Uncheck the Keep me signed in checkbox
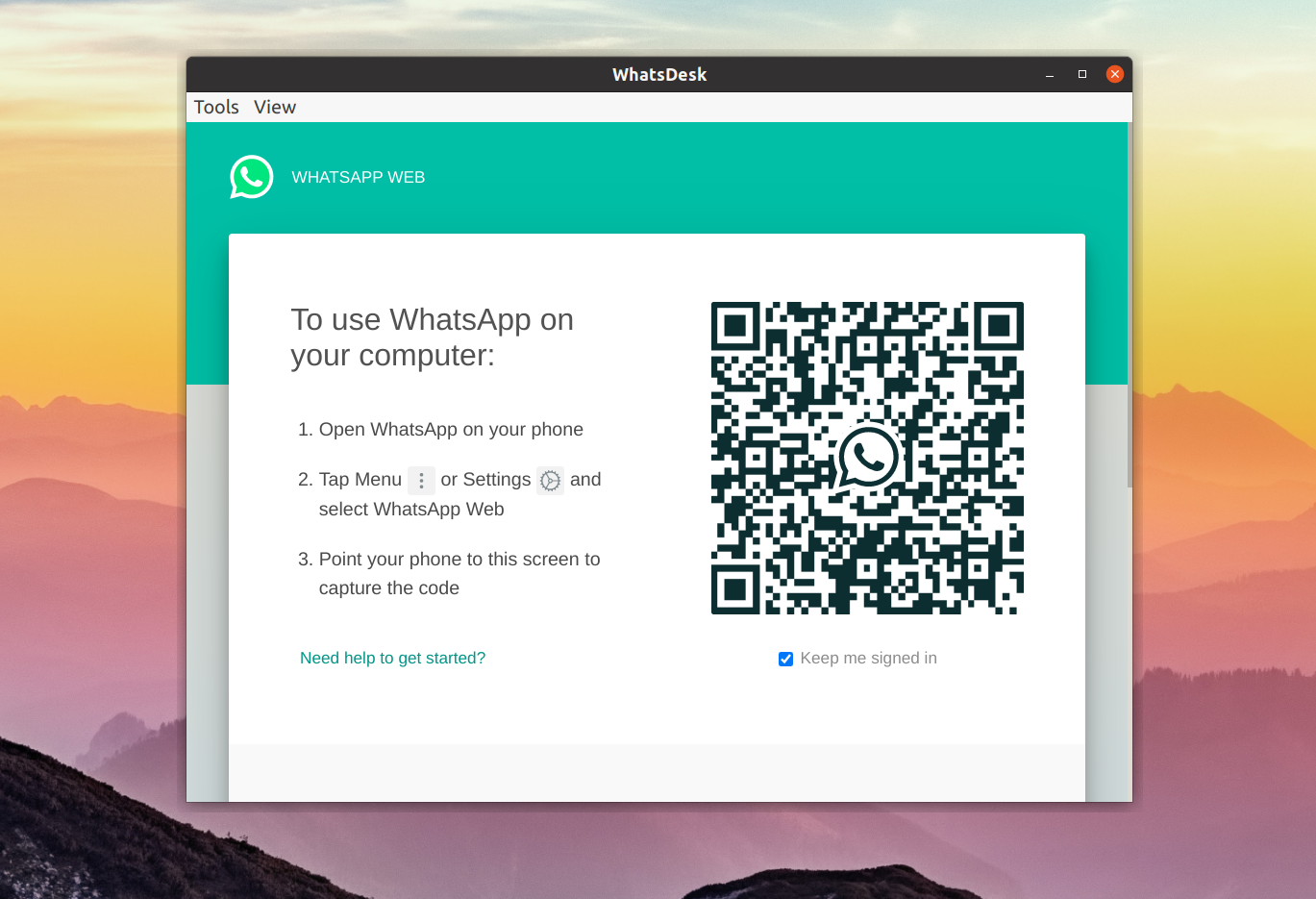 click(785, 659)
